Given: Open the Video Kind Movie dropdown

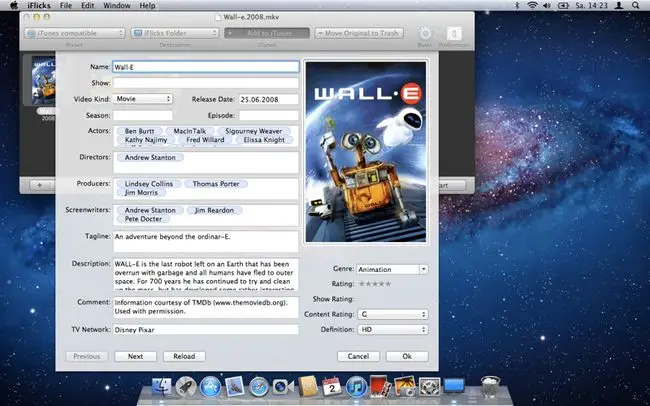Looking at the screenshot, I should pos(143,99).
